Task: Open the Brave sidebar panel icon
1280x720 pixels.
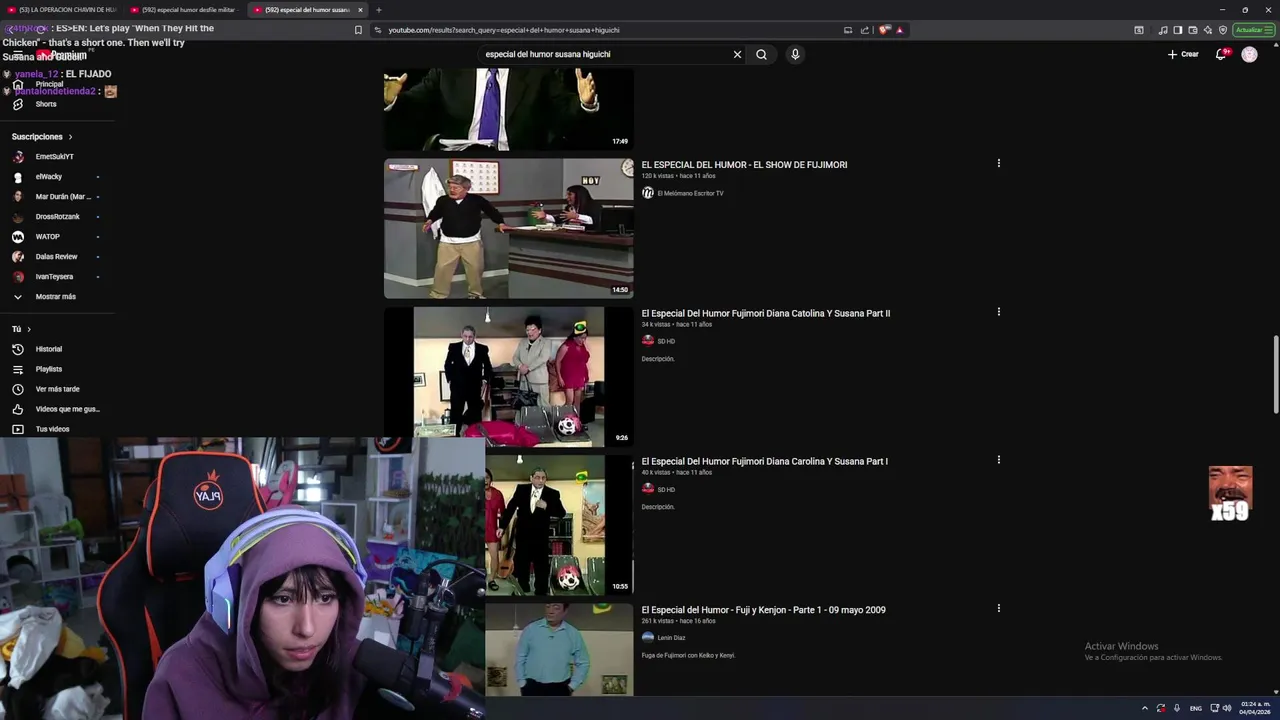Action: click(x=1178, y=30)
